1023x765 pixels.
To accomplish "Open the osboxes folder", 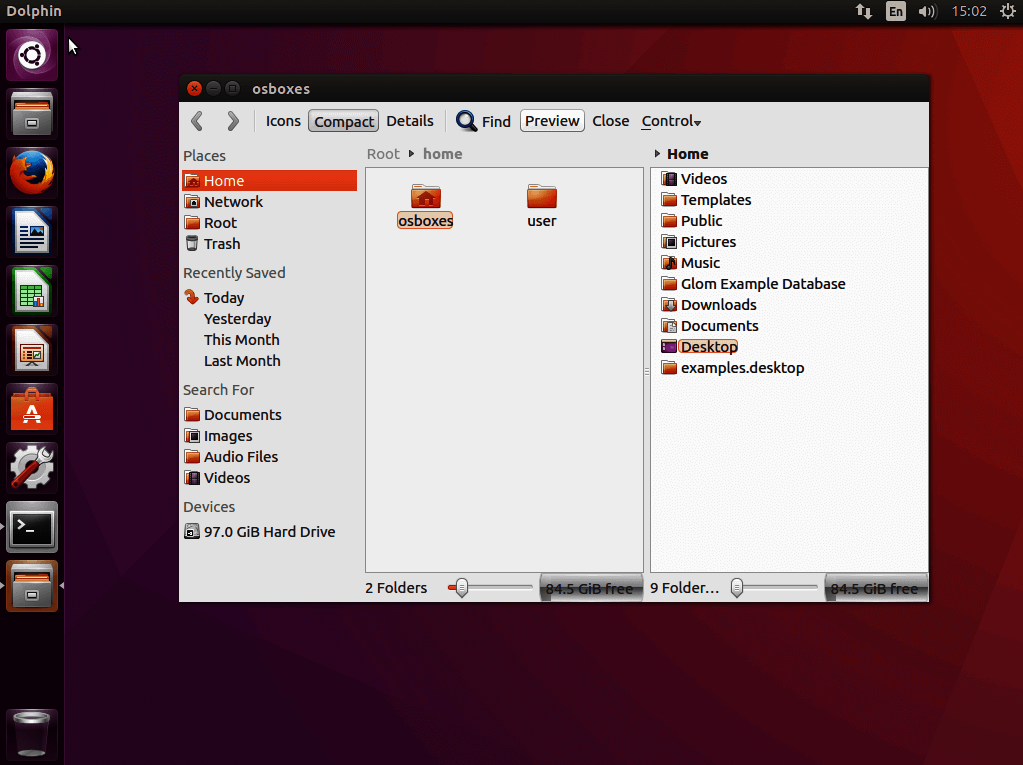I will pyautogui.click(x=424, y=197).
